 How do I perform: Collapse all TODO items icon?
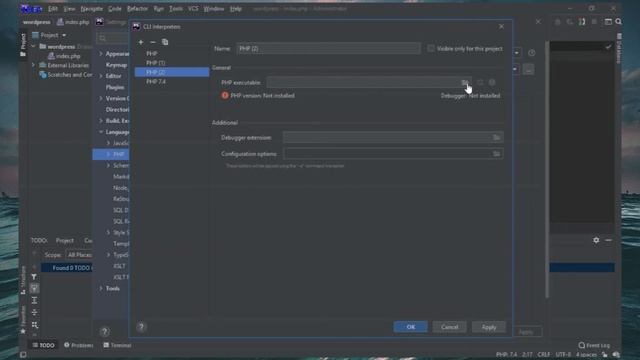tap(34, 312)
